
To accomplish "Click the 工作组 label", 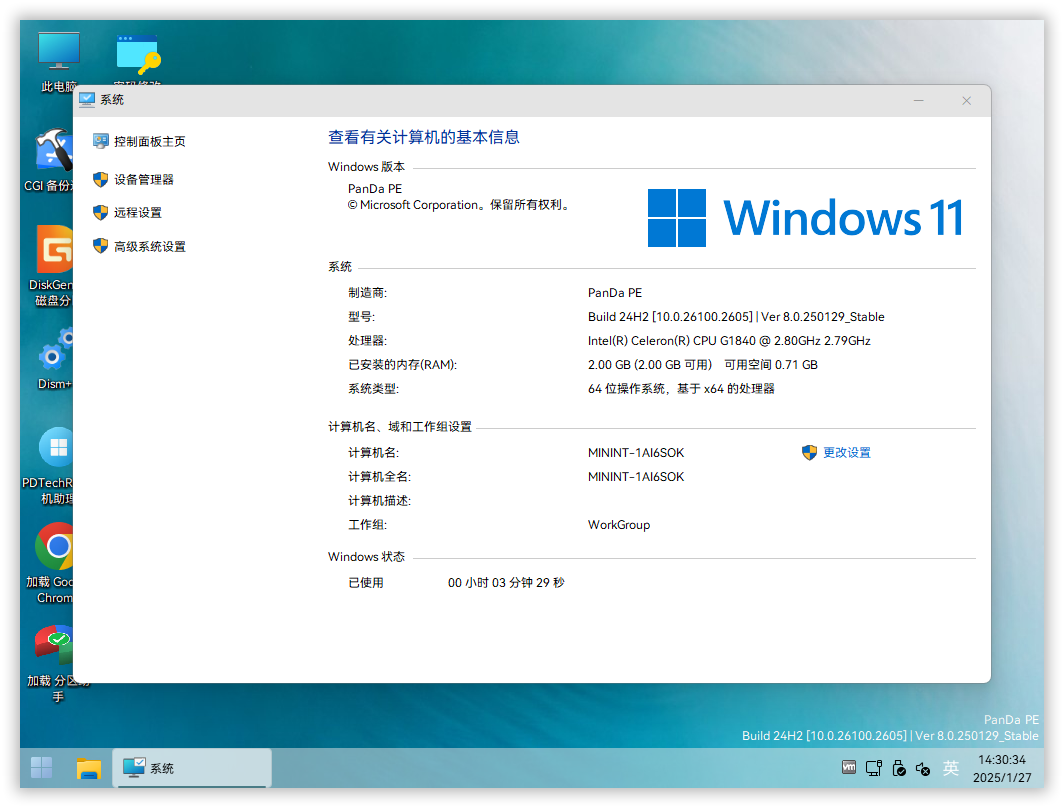I will [x=367, y=525].
